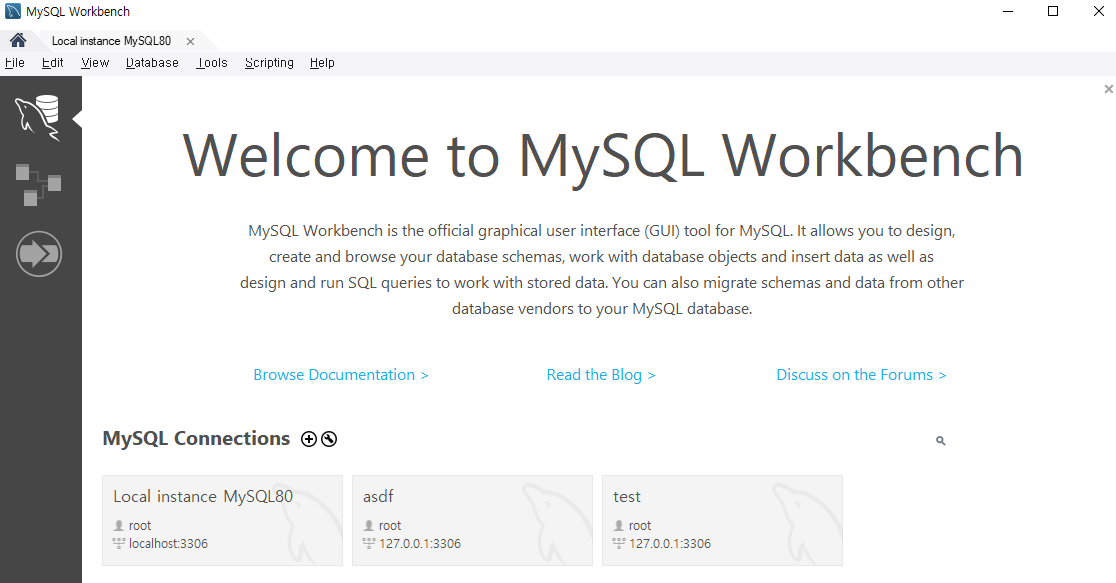Click the MySQL Connections heading
Viewport: 1116px width, 583px height.
tap(196, 438)
